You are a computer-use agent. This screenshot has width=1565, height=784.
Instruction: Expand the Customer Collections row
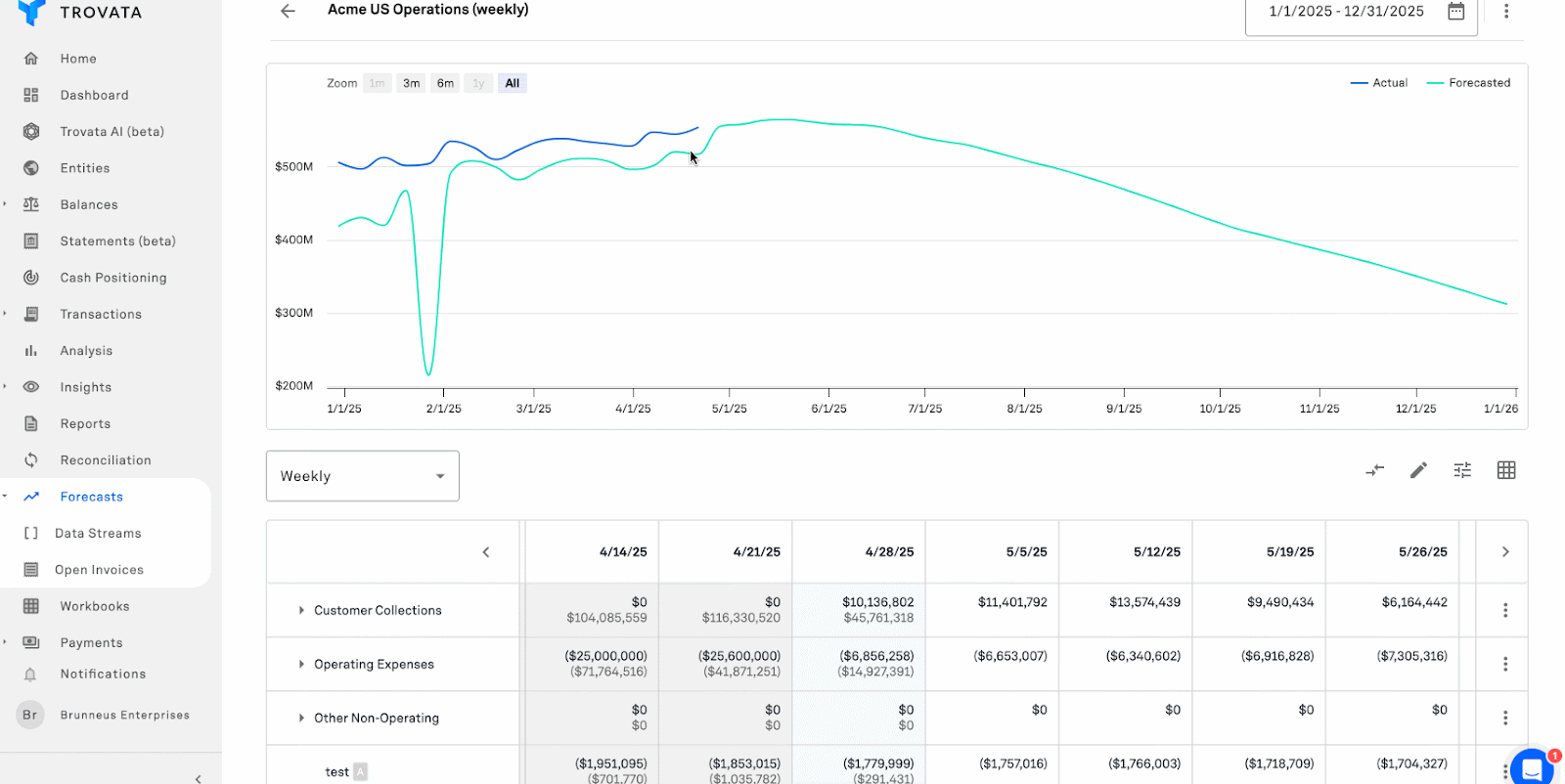point(301,610)
